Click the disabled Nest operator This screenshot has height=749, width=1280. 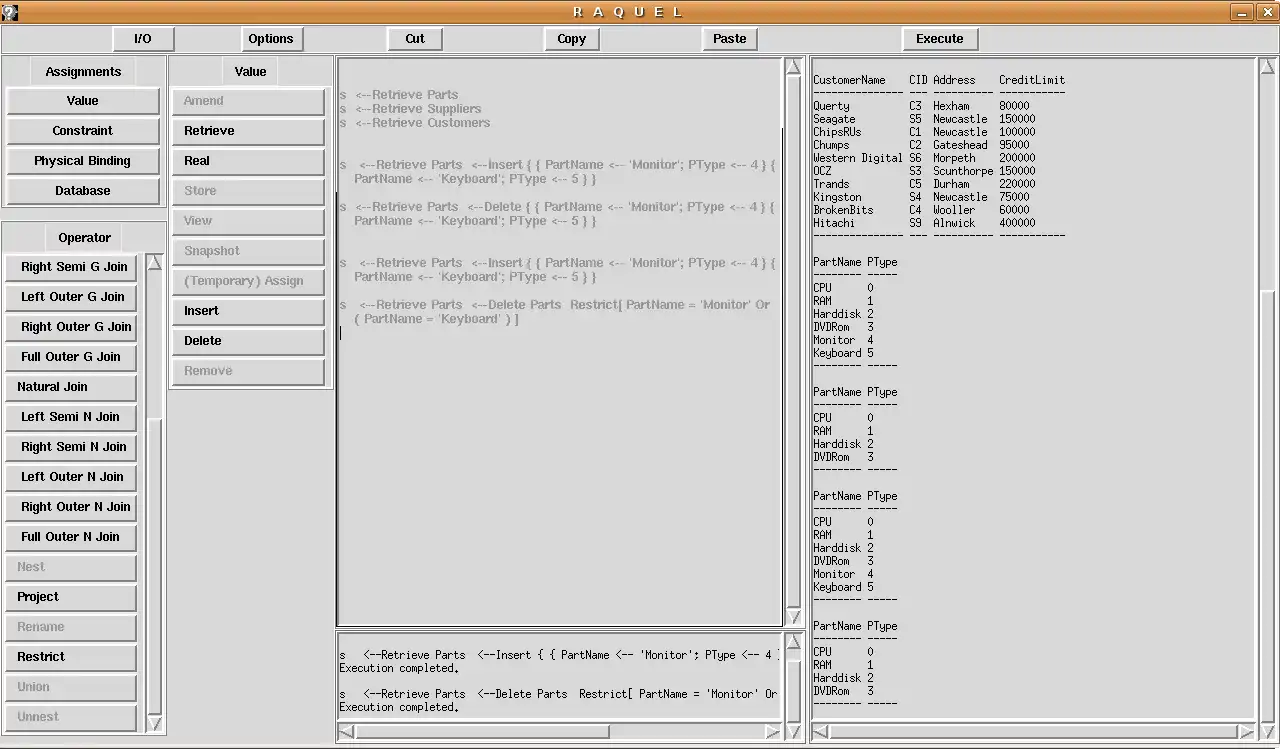pos(72,567)
